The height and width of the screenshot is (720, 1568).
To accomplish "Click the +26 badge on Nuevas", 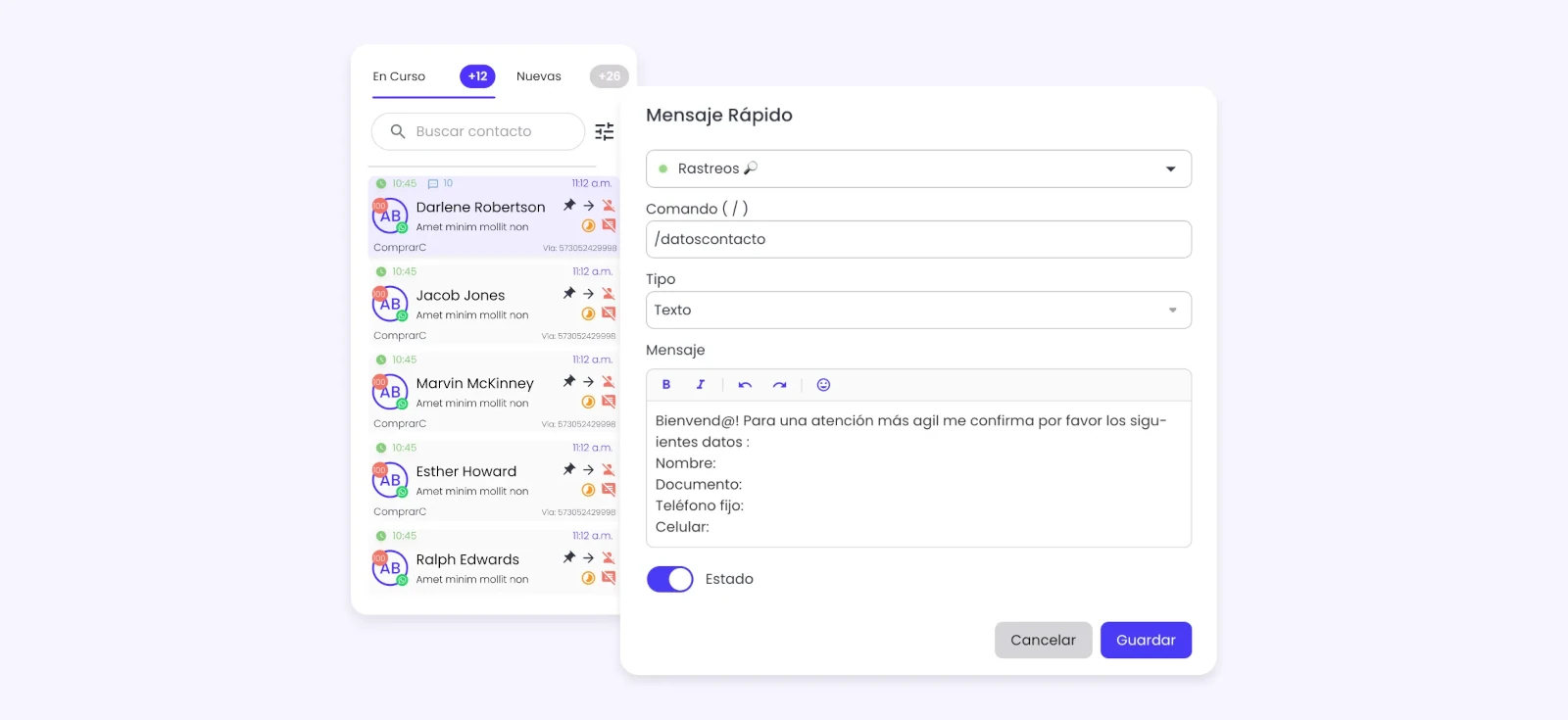I will [x=610, y=76].
